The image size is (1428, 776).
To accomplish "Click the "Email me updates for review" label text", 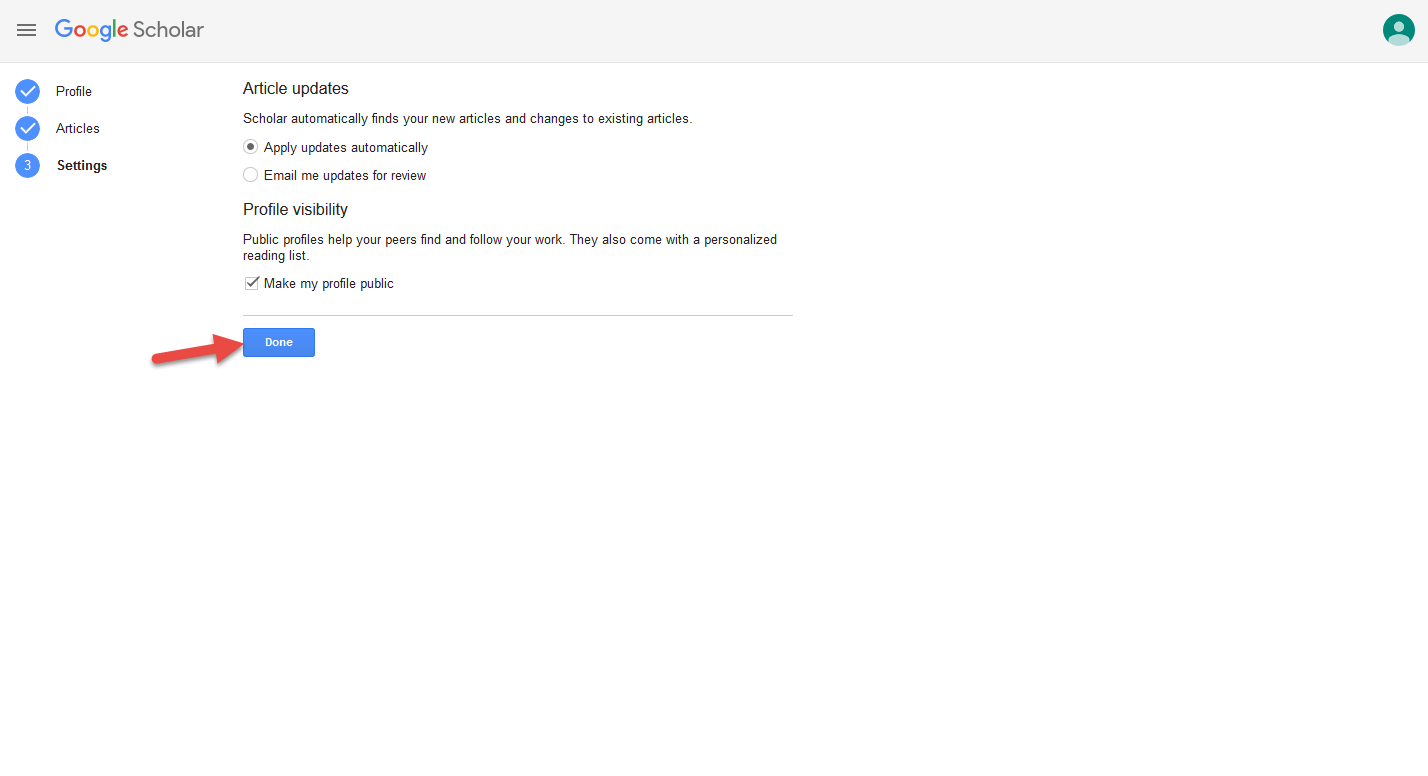I will (345, 176).
